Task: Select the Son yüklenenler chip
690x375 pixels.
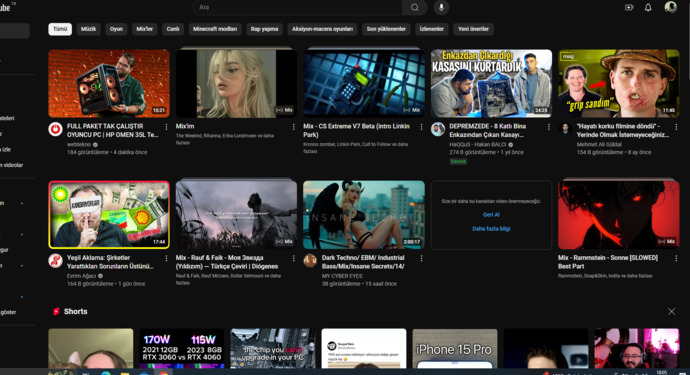Action: coord(386,29)
